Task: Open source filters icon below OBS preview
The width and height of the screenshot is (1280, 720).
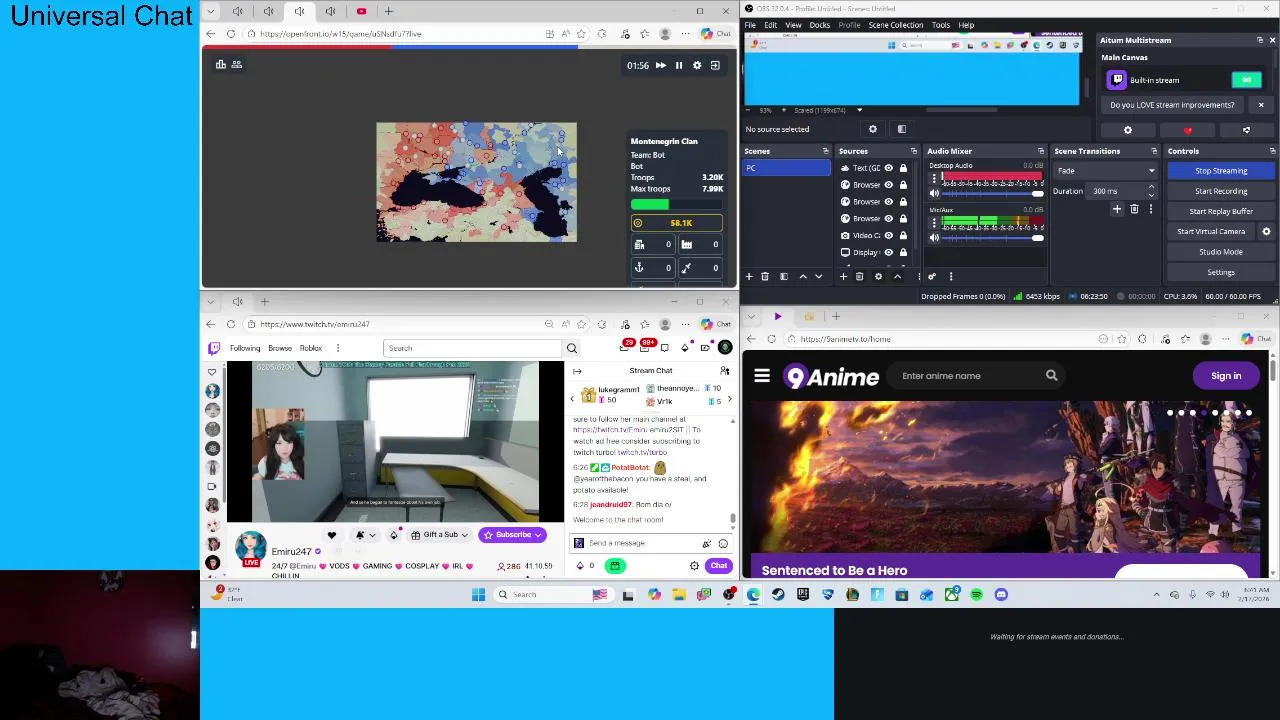Action: pyautogui.click(x=901, y=129)
